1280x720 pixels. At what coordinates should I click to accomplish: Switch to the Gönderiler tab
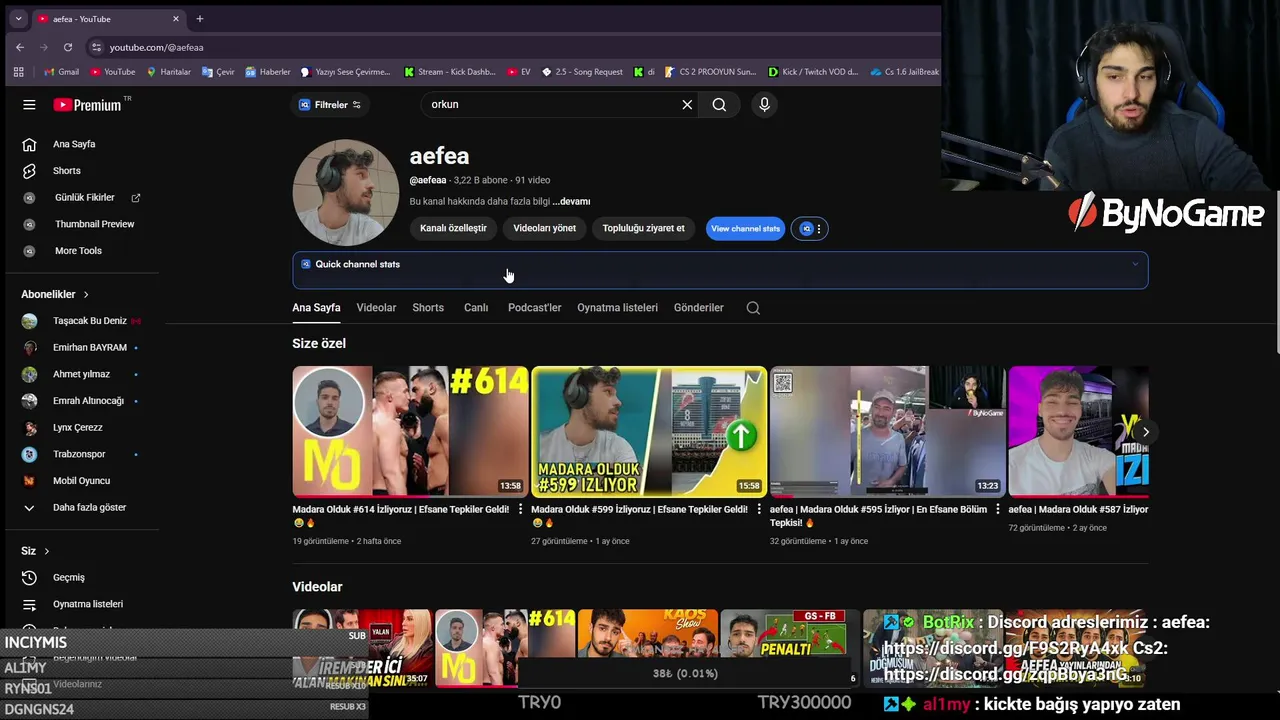click(x=698, y=308)
